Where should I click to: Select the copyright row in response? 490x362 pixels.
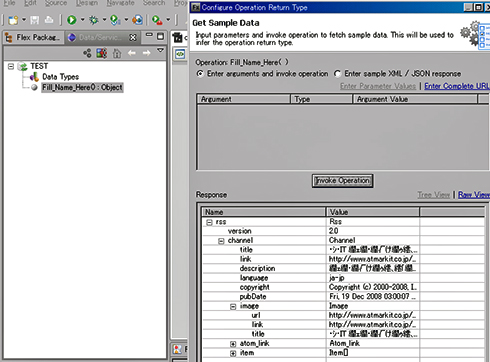(343, 287)
